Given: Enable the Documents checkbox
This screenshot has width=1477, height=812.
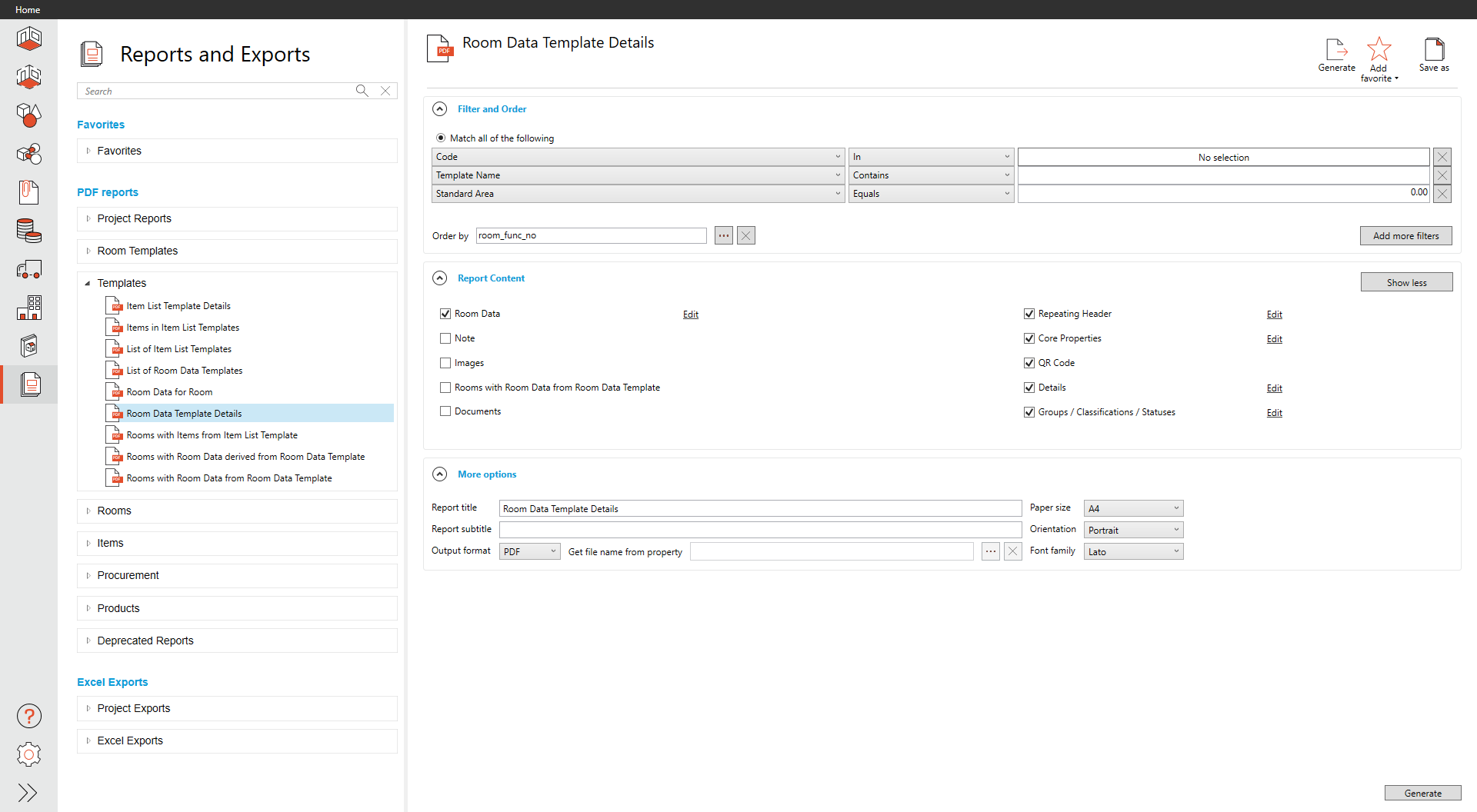Looking at the screenshot, I should tap(445, 411).
